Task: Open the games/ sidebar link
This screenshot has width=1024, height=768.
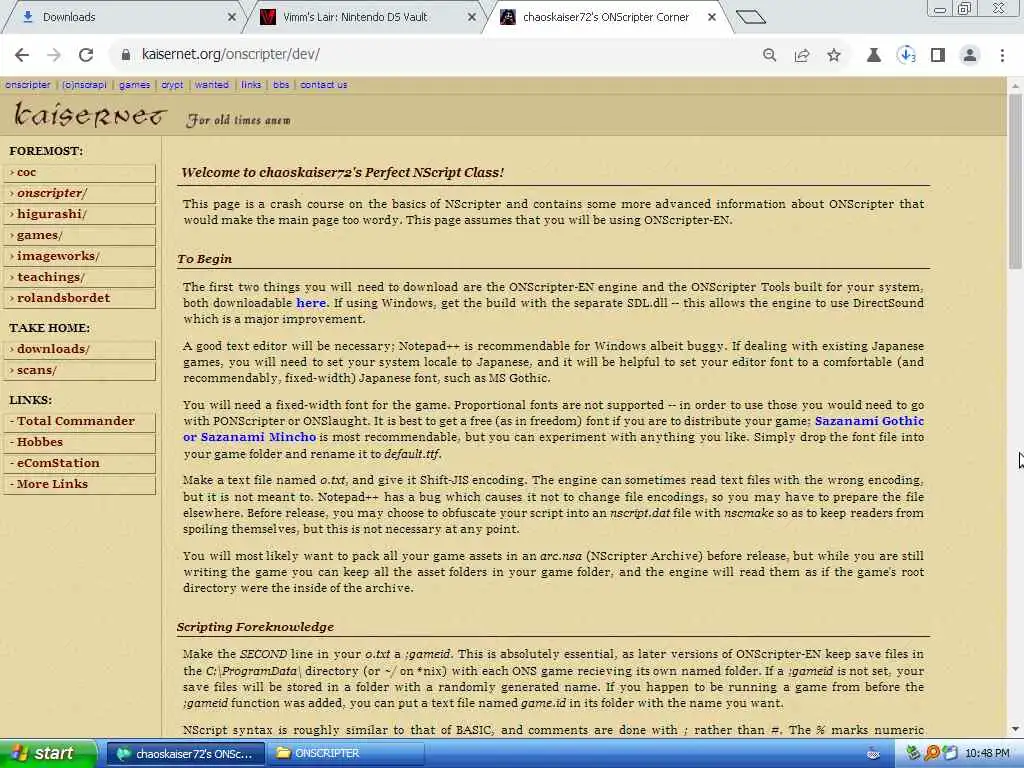Action: [80, 235]
